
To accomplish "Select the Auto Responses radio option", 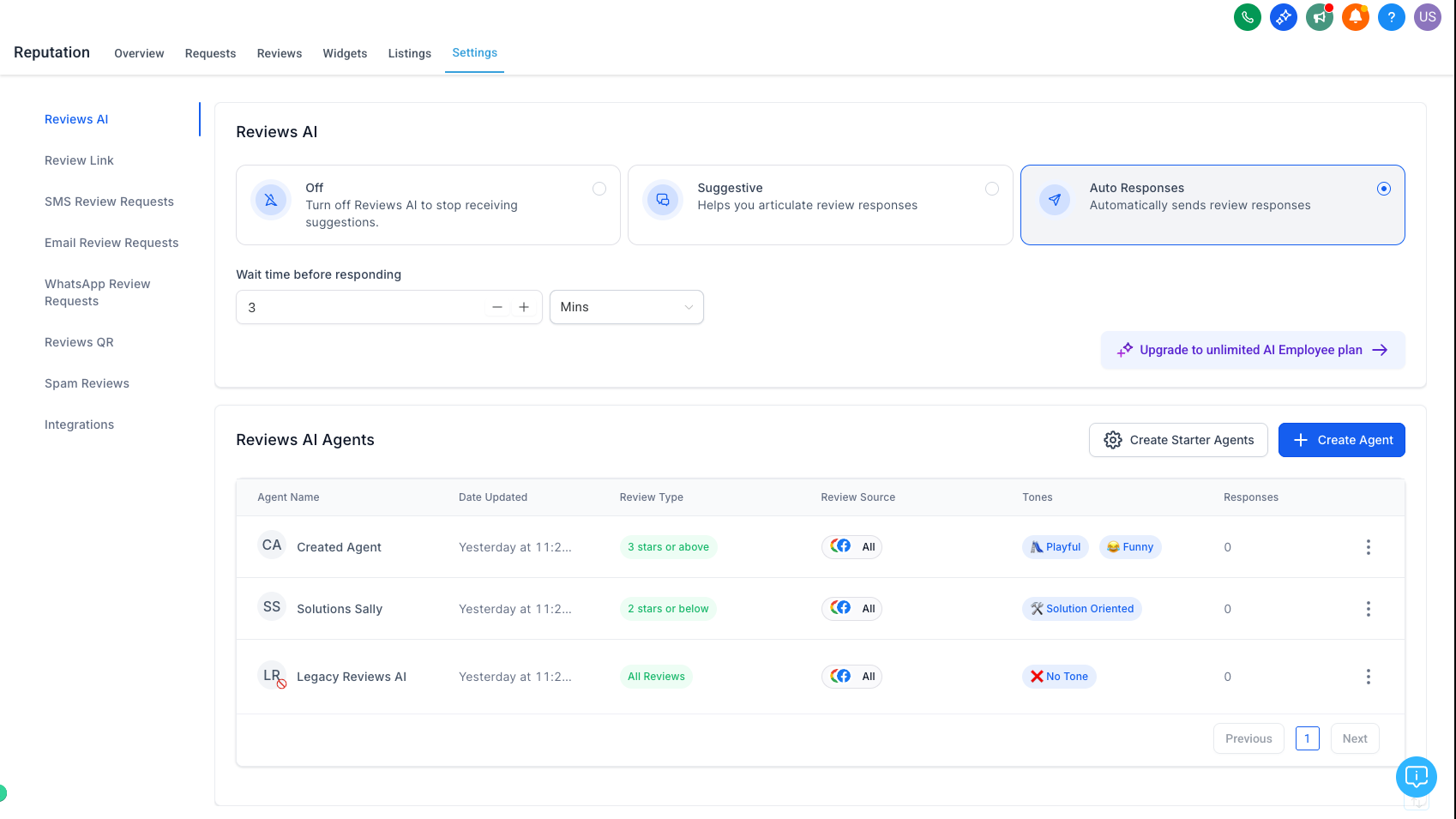I will click(1383, 189).
